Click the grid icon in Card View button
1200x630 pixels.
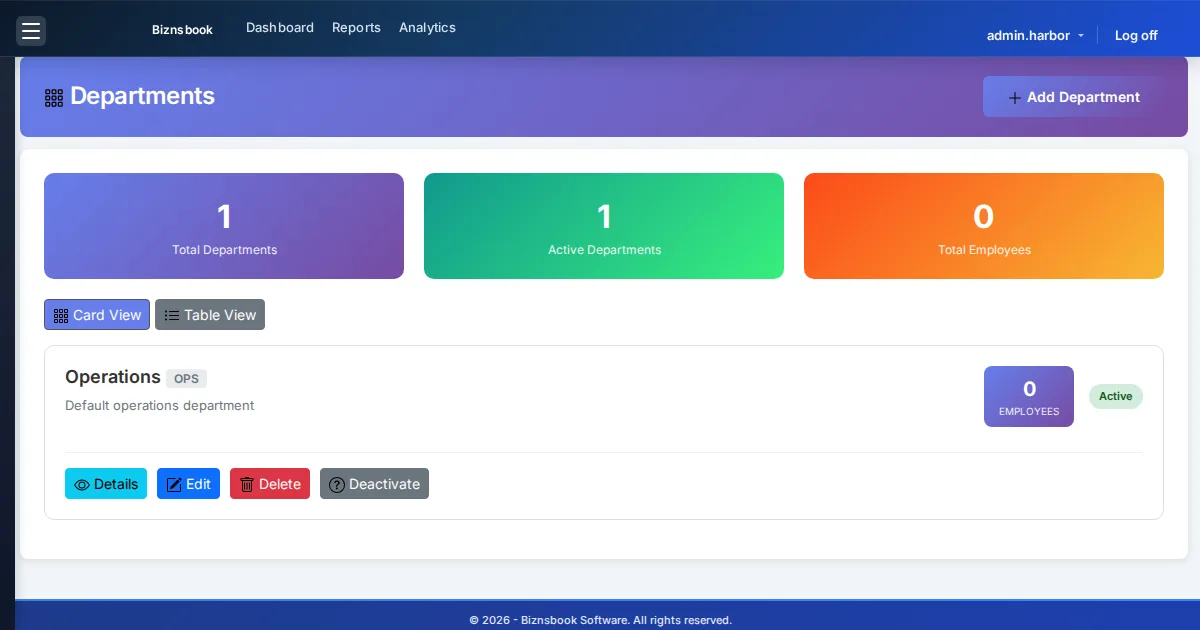click(x=61, y=316)
